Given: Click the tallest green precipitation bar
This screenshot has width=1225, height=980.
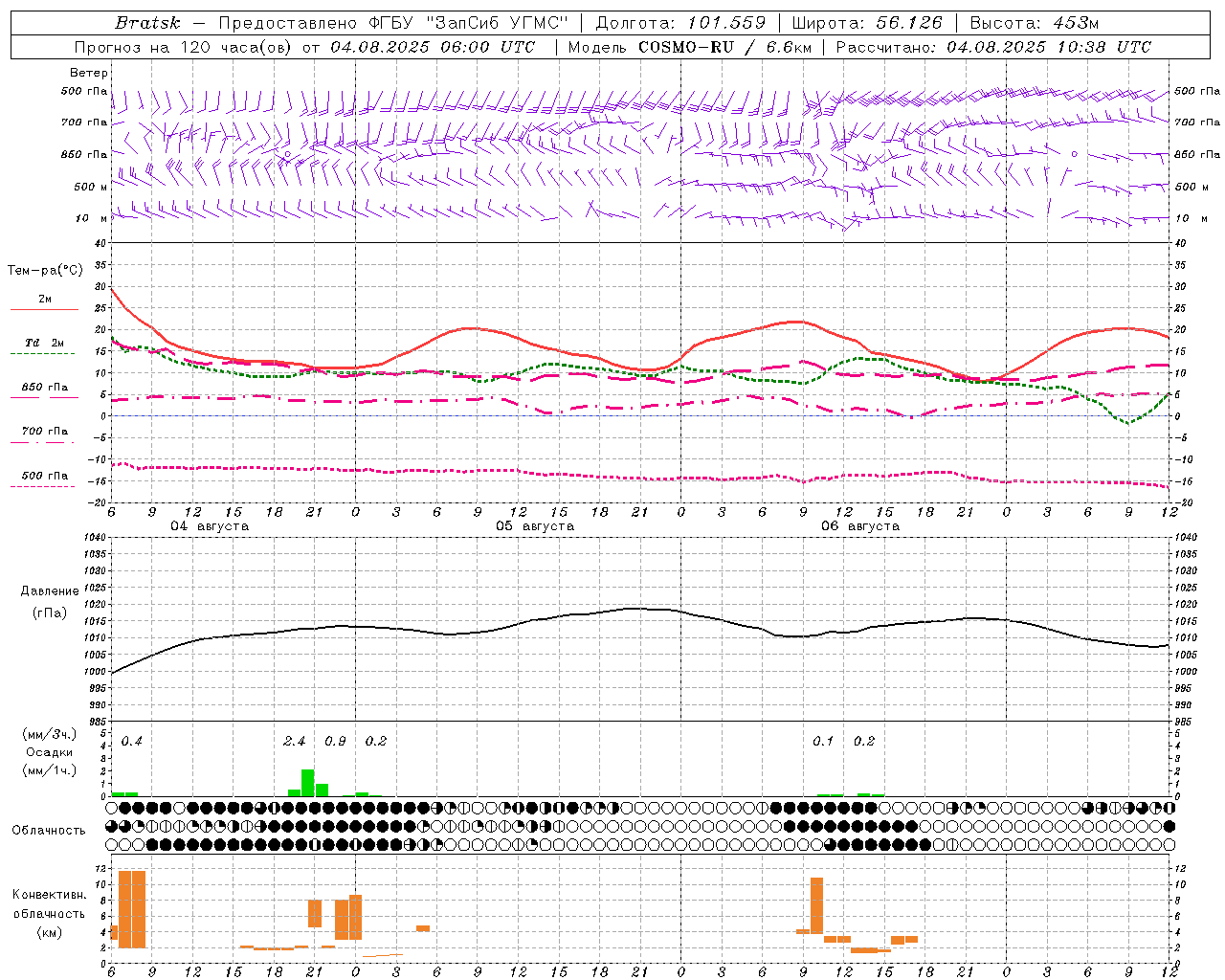Looking at the screenshot, I should [308, 782].
